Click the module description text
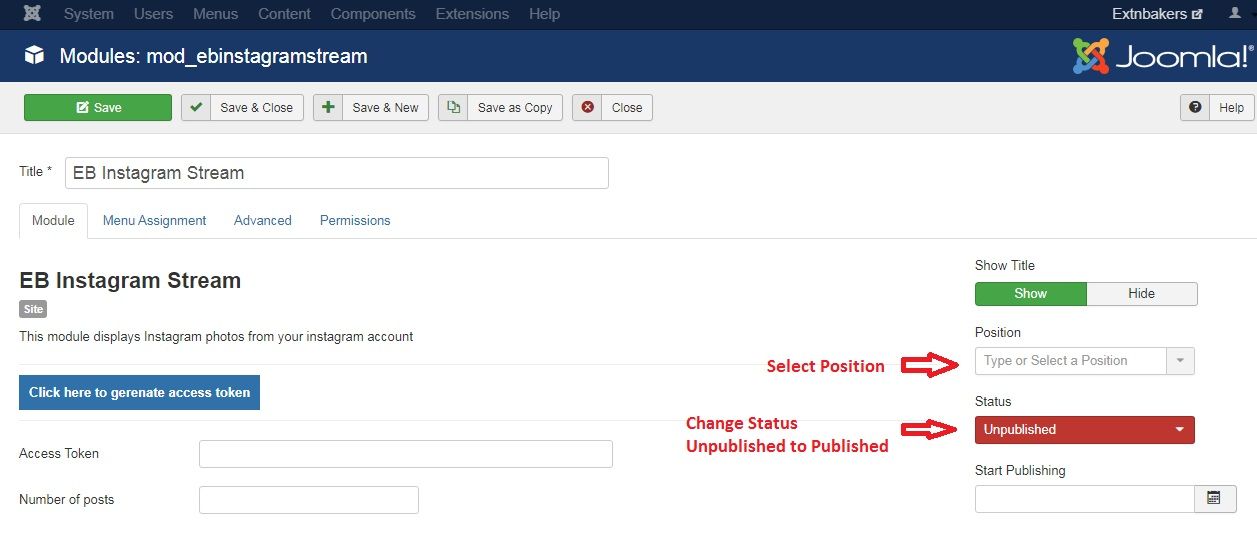This screenshot has width=1257, height=533. click(x=216, y=337)
